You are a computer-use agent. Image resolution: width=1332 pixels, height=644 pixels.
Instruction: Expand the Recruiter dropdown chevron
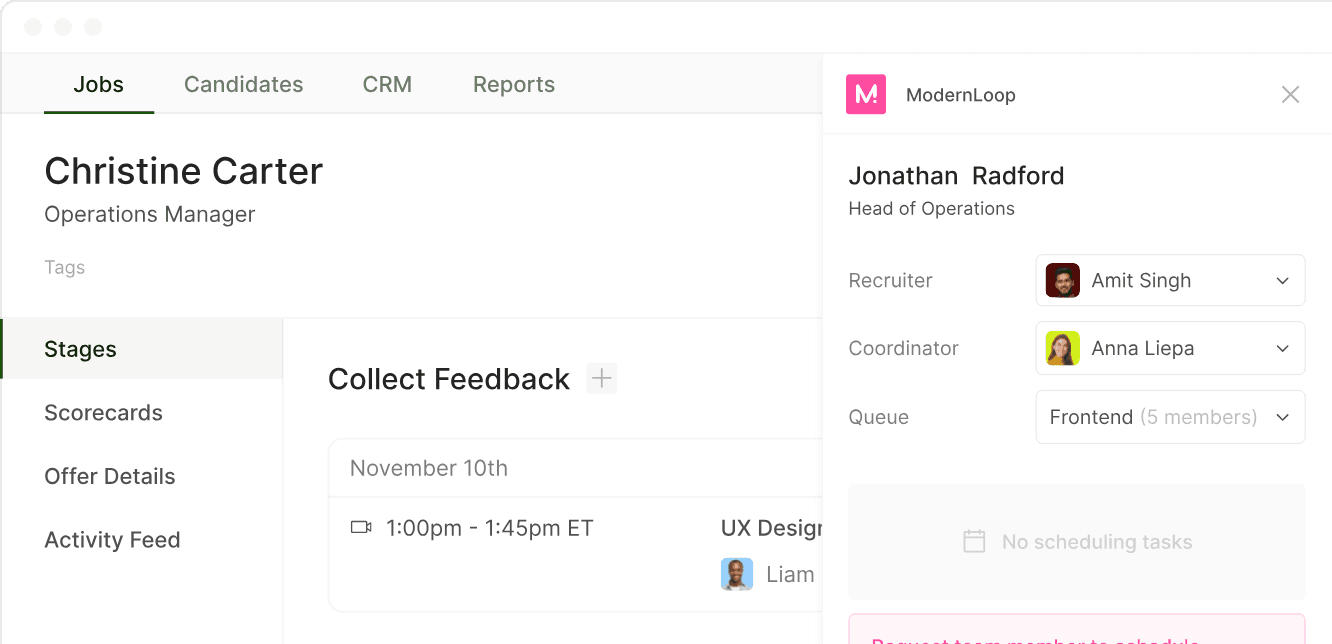[x=1283, y=281]
